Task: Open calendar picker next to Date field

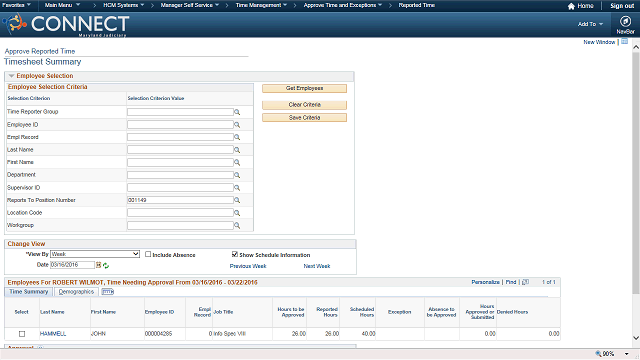Action: 98,265
